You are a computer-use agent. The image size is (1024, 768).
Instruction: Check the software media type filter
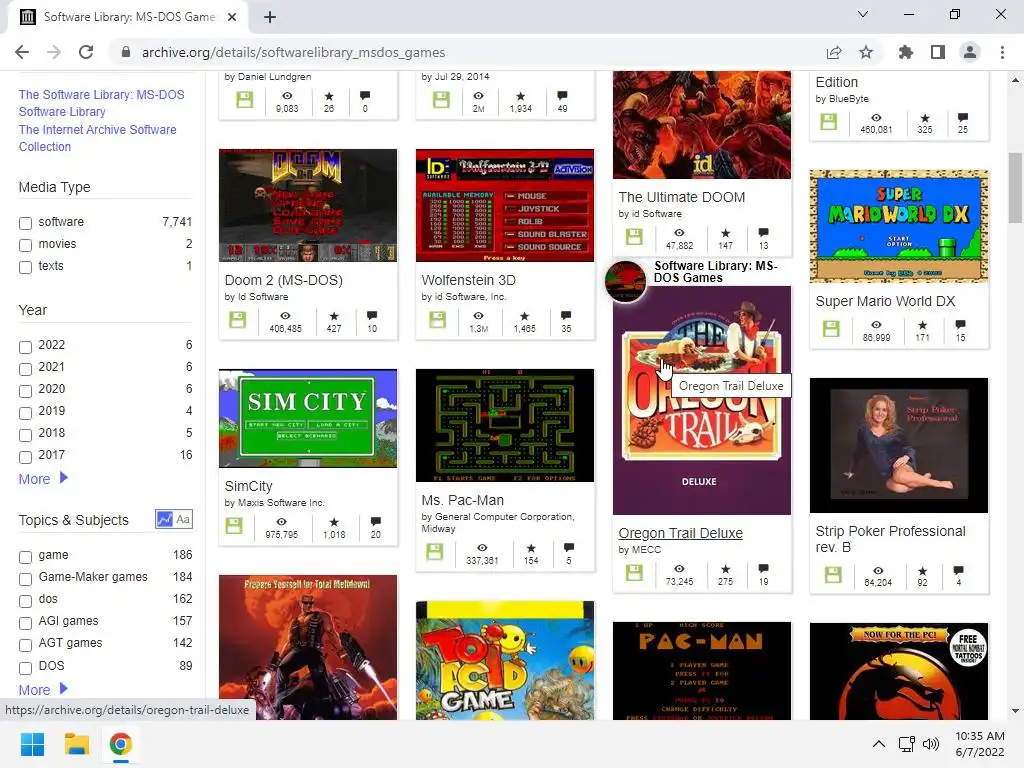(x=25, y=223)
